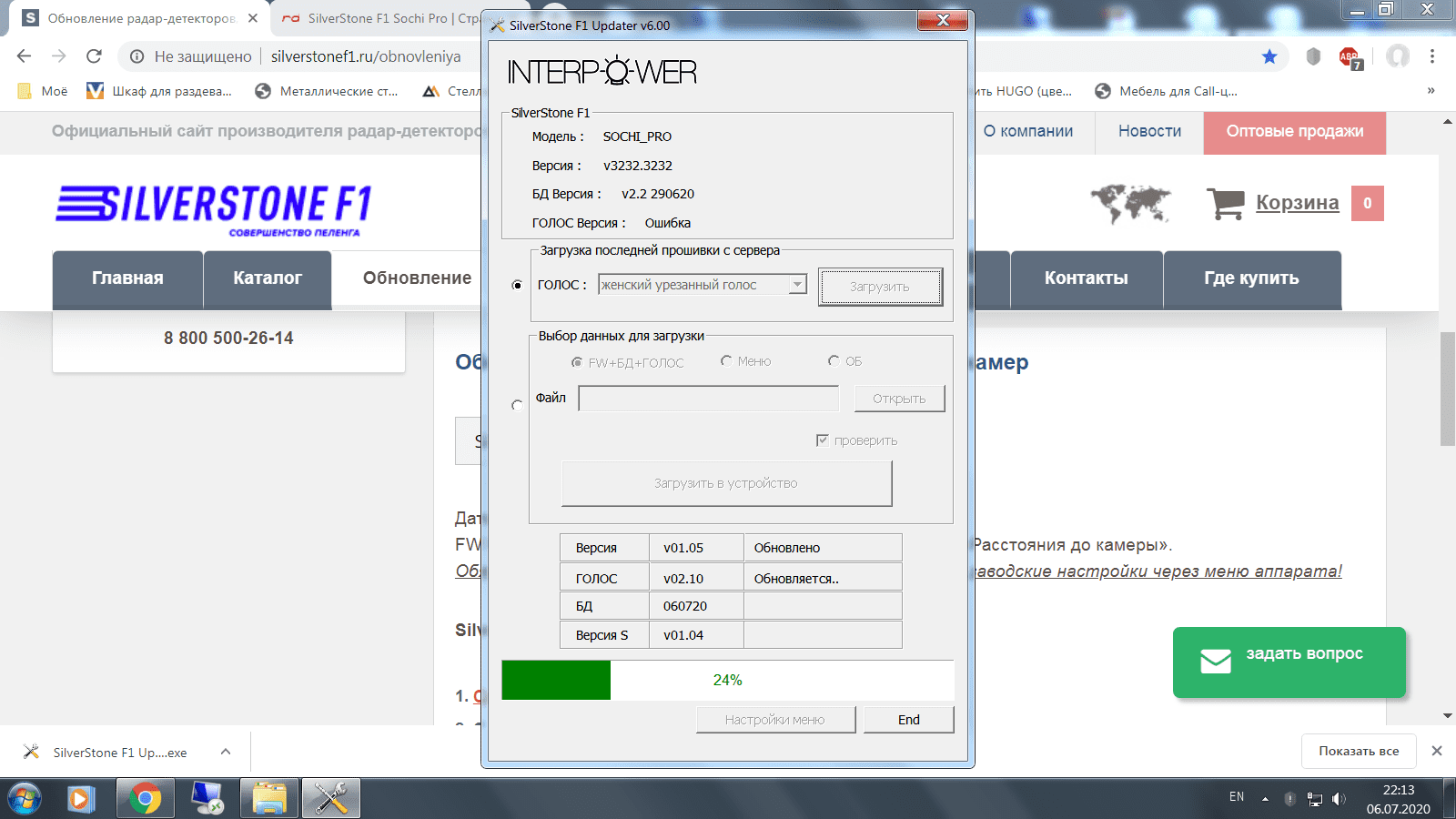
Task: Open the Корзина link
Action: click(1298, 202)
